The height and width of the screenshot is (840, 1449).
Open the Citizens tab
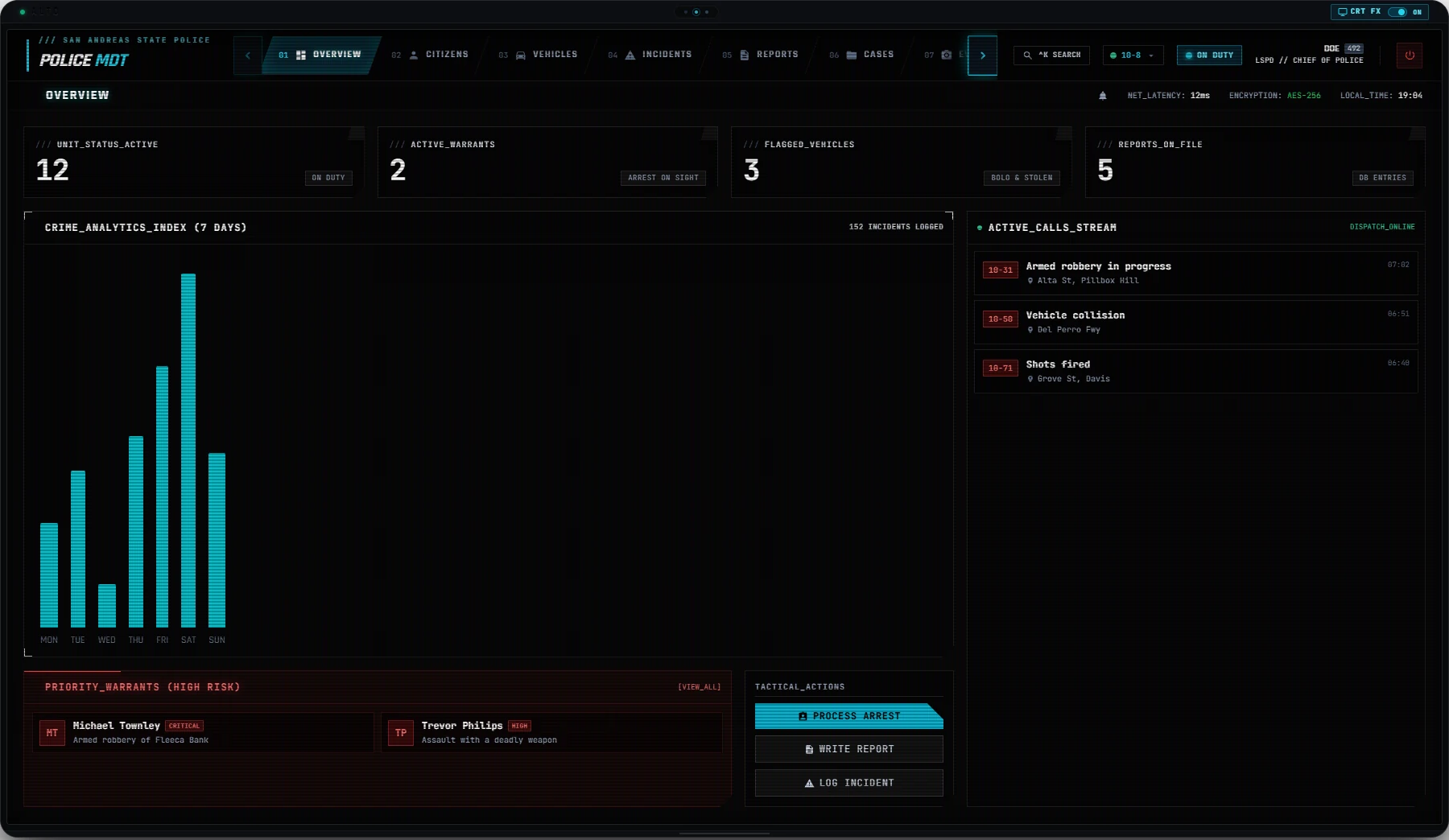[431, 55]
